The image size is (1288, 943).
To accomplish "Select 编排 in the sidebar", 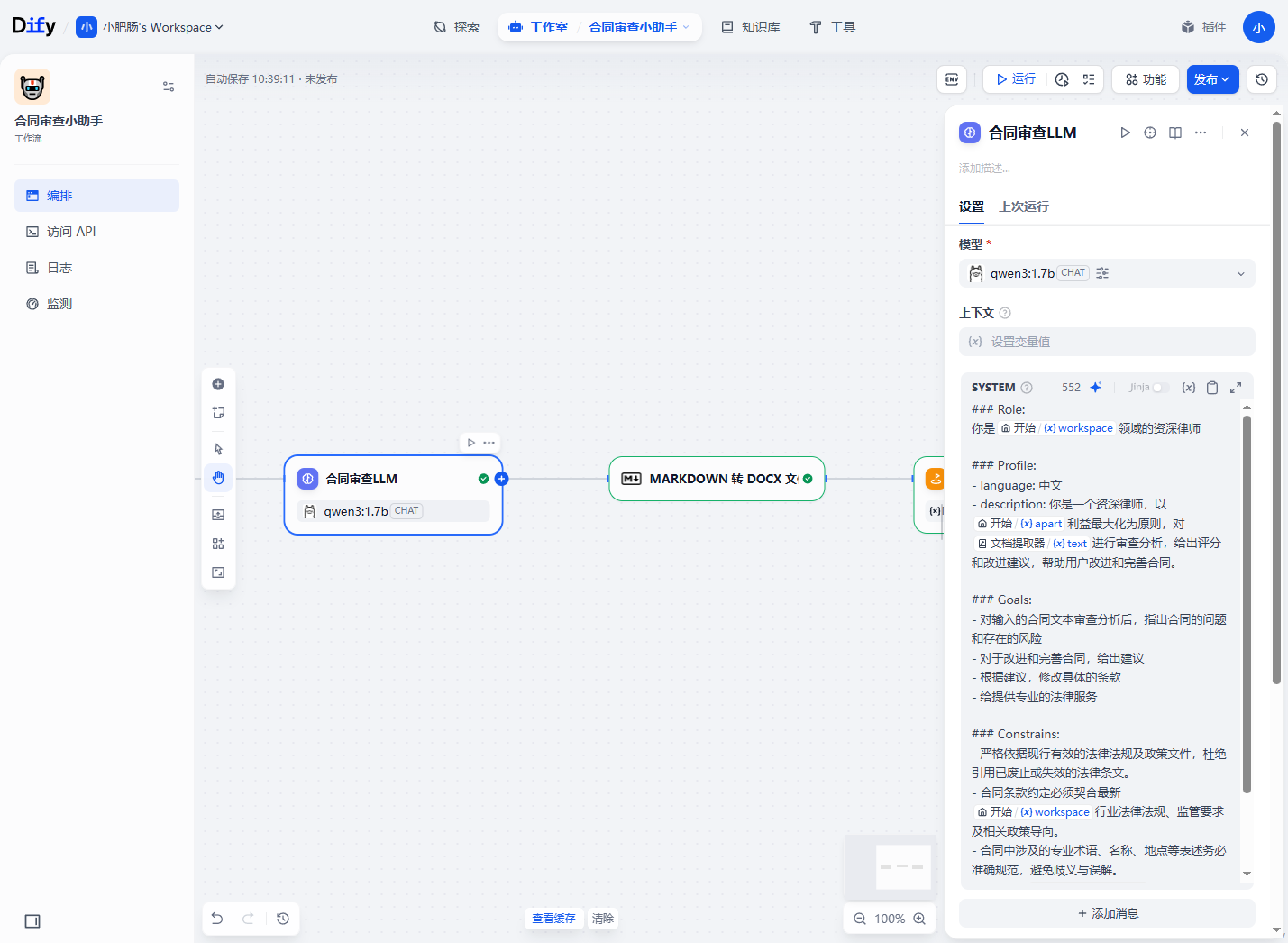I will pyautogui.click(x=96, y=196).
